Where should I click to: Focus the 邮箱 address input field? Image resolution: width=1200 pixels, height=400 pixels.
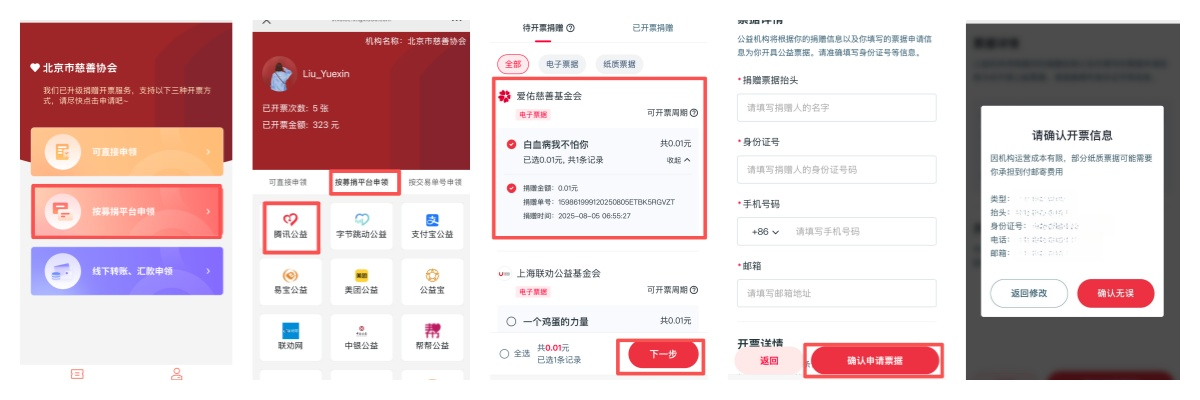(x=836, y=293)
